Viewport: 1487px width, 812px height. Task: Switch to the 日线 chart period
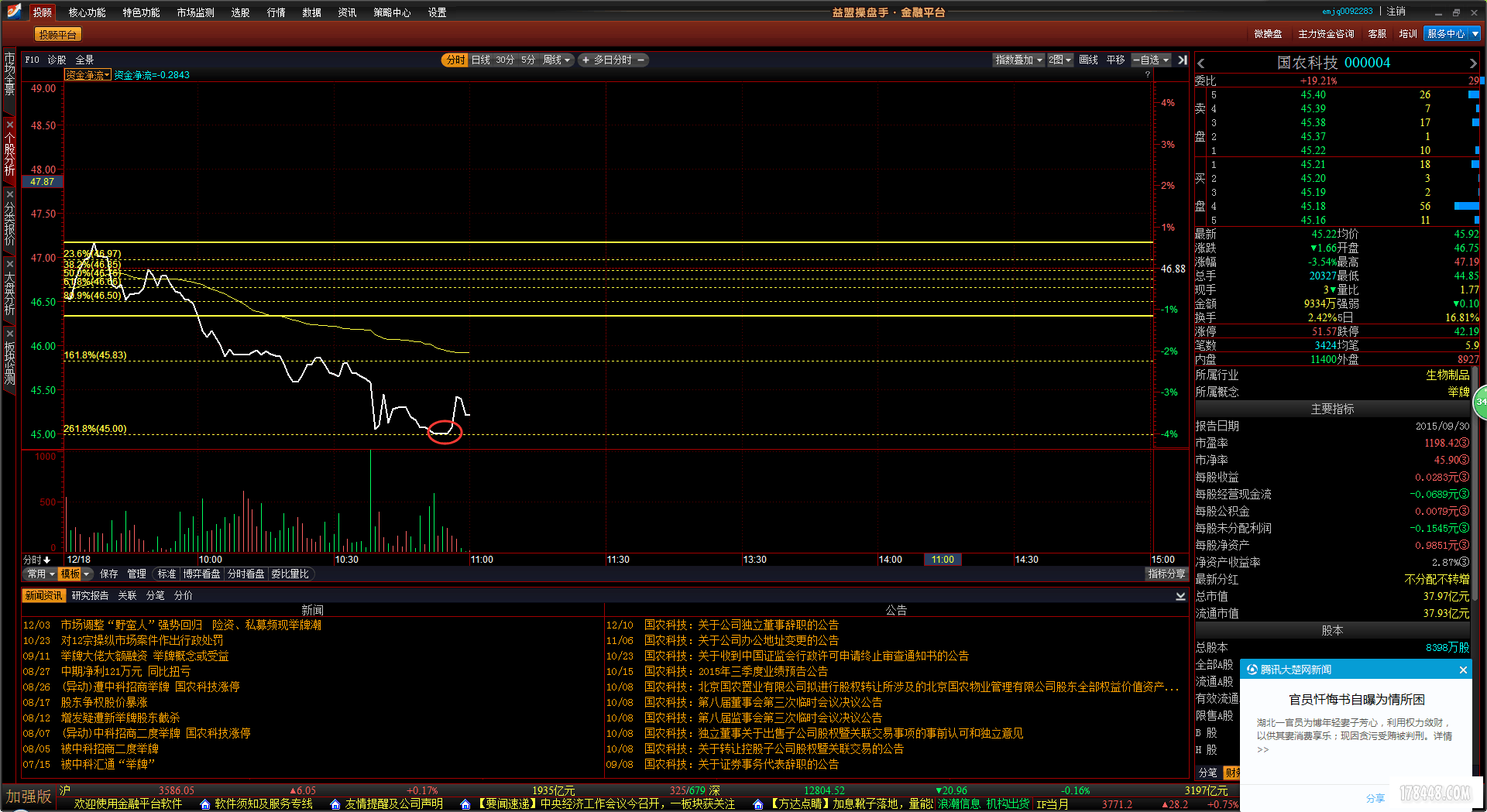point(481,60)
